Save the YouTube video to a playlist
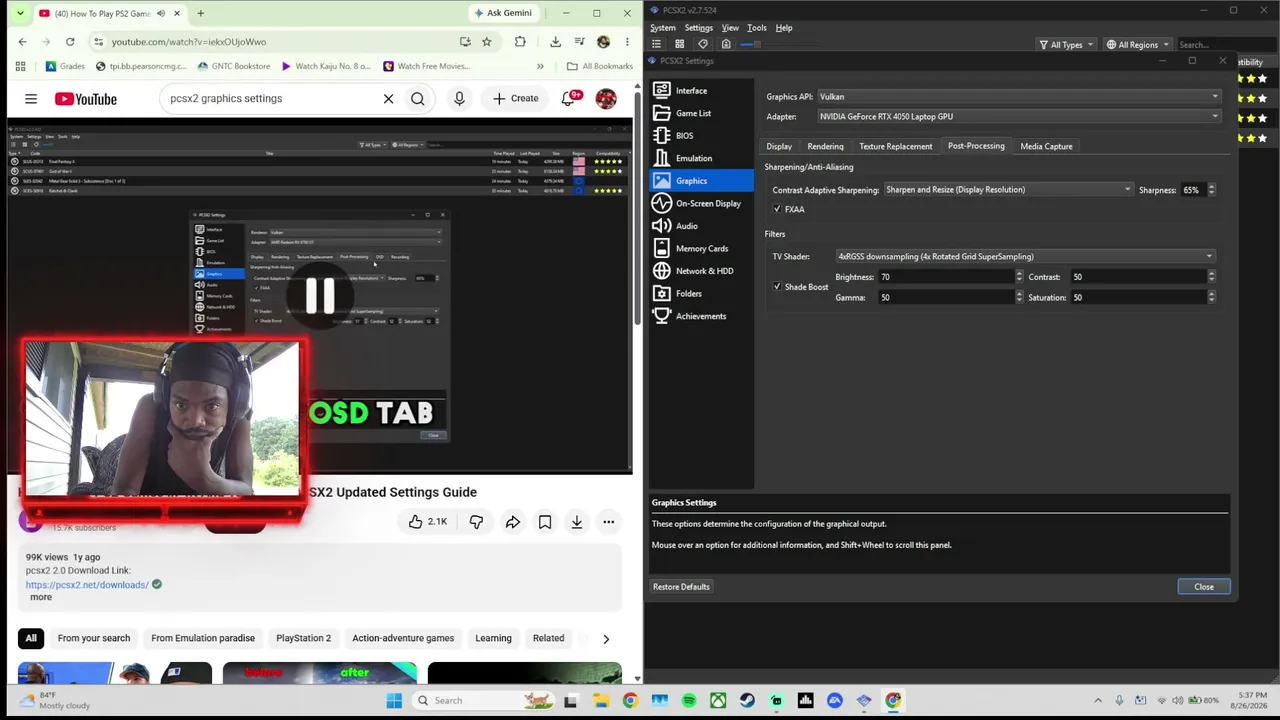This screenshot has width=1280, height=720. (545, 522)
